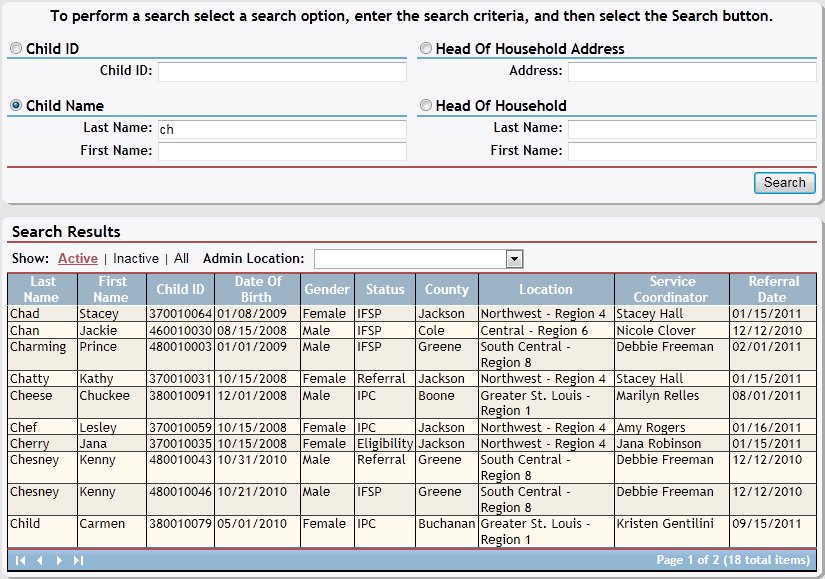This screenshot has height=579, width=825.
Task: Go to next page of results
Action: (x=59, y=560)
